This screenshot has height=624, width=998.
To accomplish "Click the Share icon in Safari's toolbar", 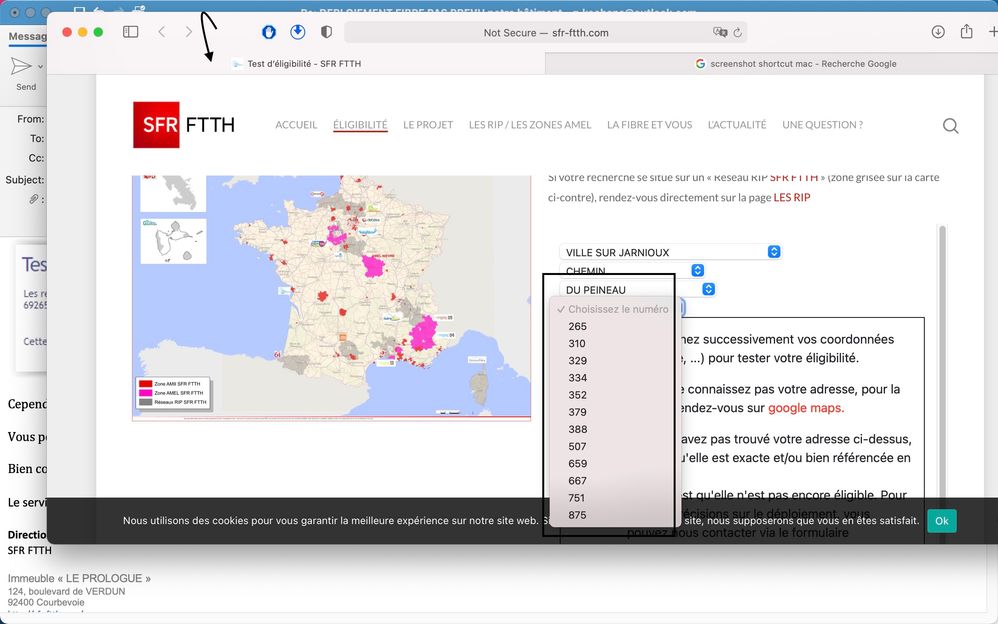I will [x=968, y=31].
